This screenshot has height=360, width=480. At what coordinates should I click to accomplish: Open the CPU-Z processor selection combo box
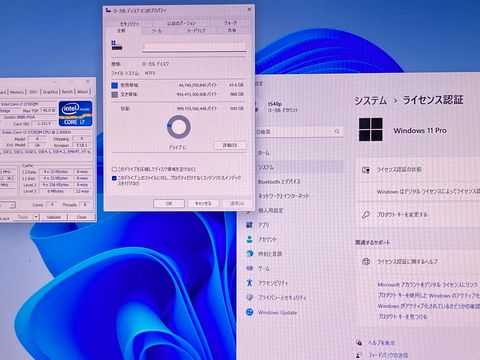(7, 205)
